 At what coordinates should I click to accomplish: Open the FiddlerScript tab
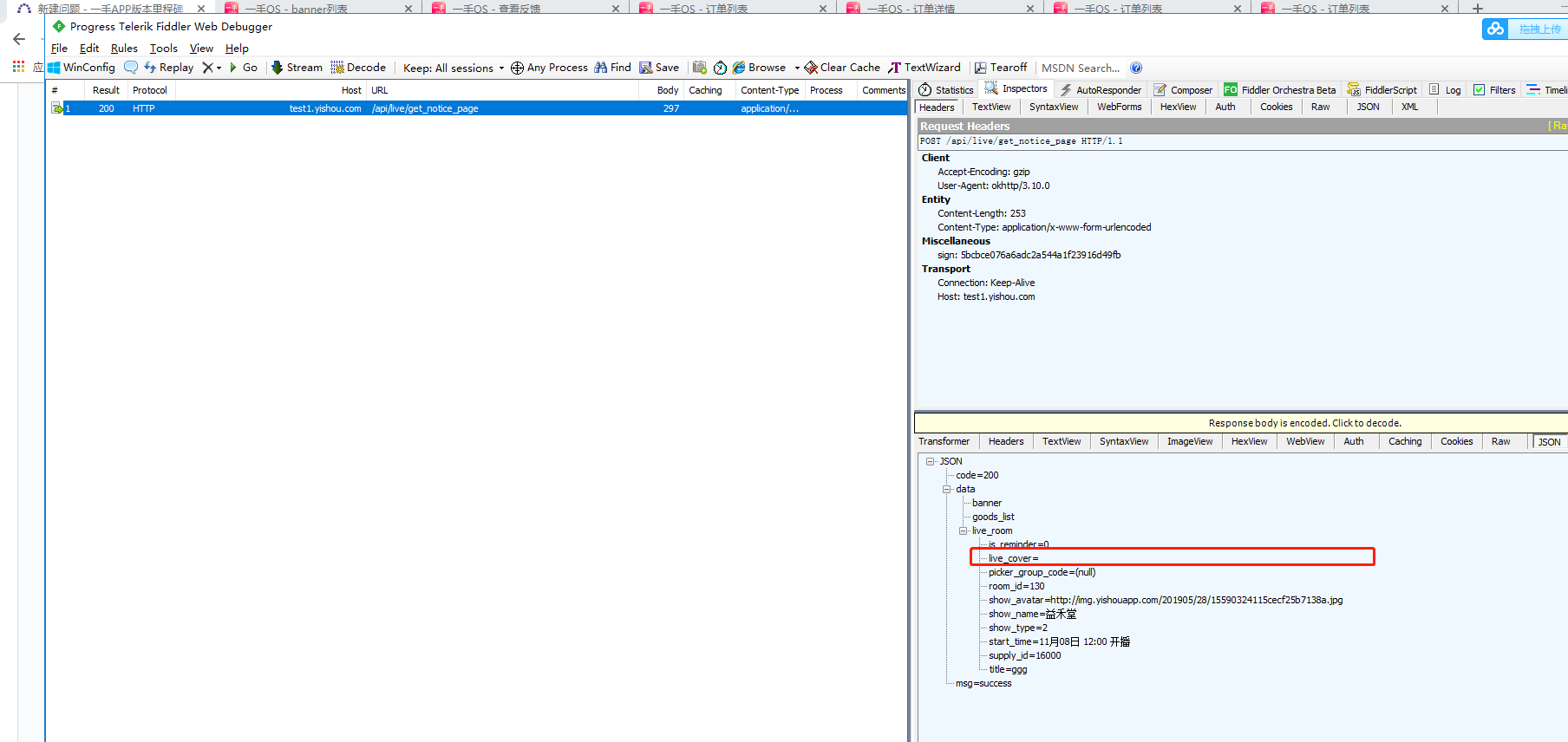pyautogui.click(x=1382, y=90)
